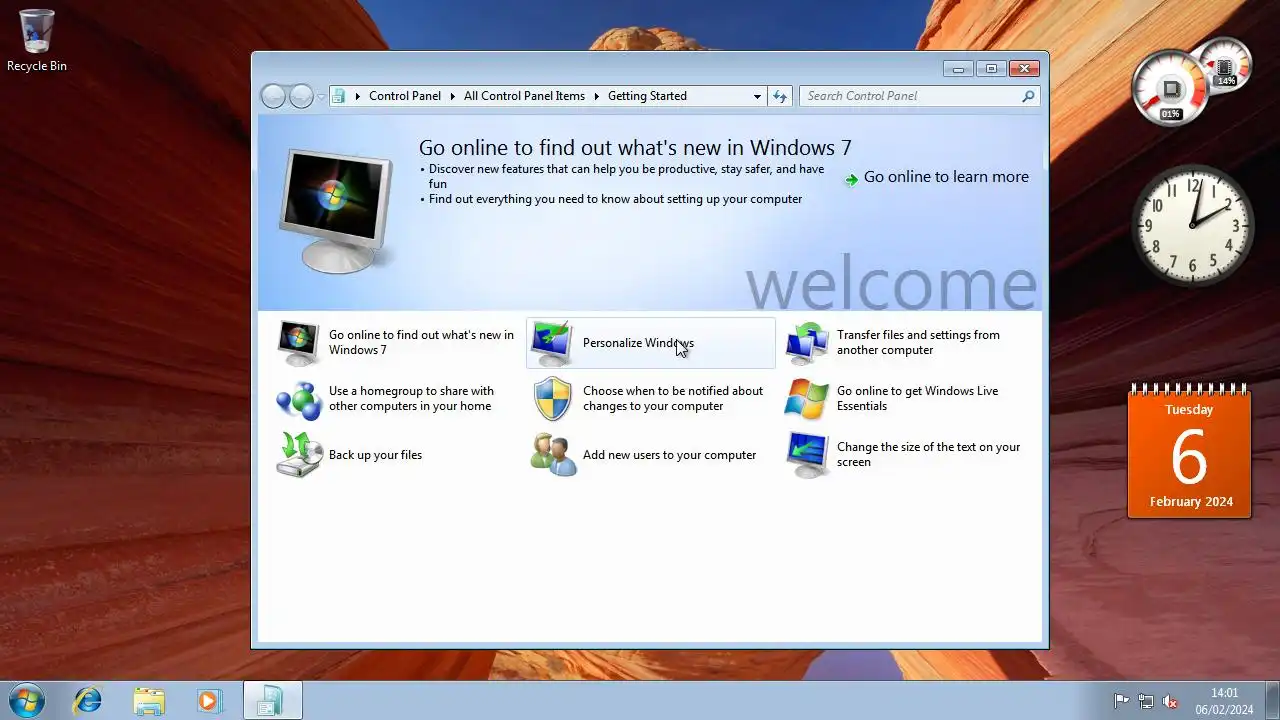Open Windows Explorer from the taskbar
This screenshot has height=720, width=1280.
[x=149, y=701]
